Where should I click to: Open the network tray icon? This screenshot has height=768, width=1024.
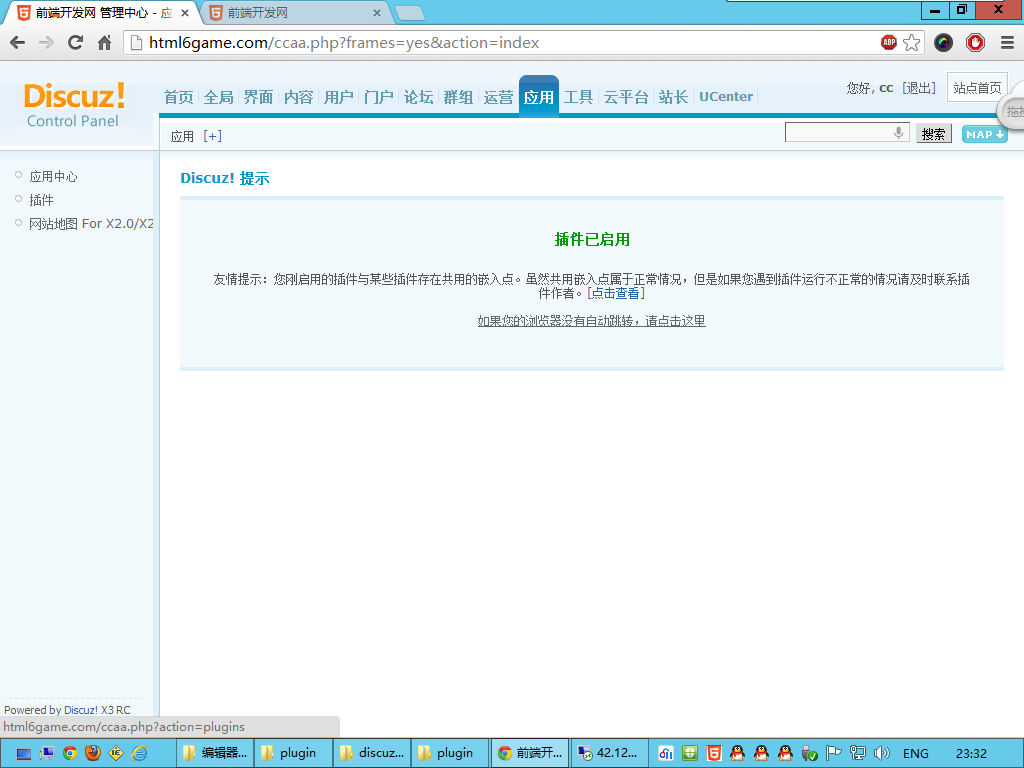(x=858, y=754)
